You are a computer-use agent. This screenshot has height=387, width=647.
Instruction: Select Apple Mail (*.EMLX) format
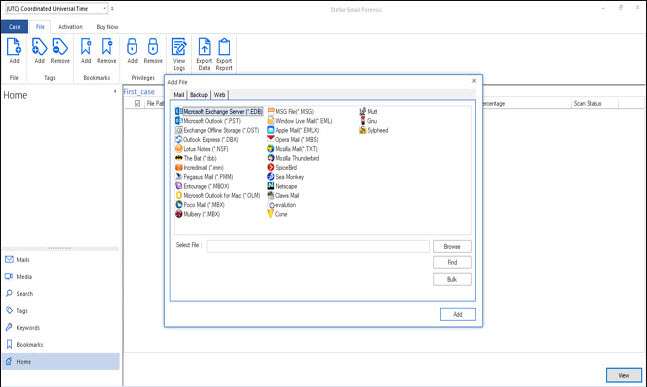[293, 130]
